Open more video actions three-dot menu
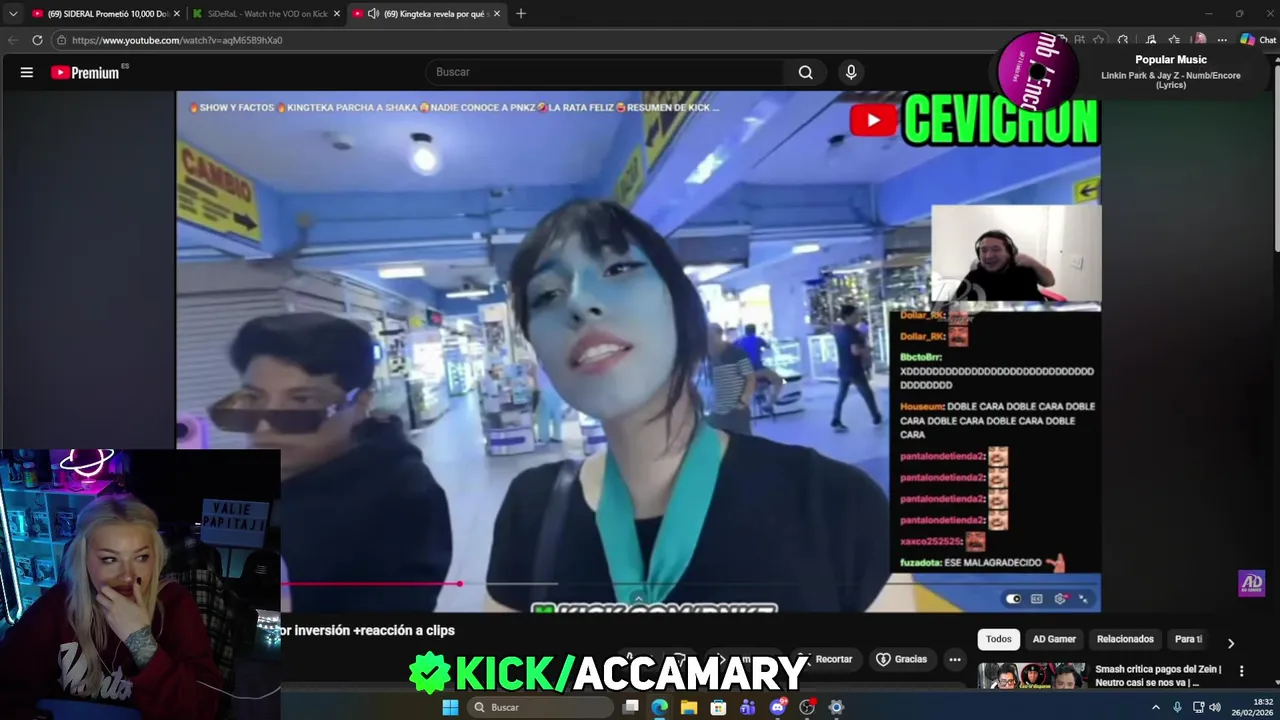This screenshot has width=1280, height=720. coord(955,659)
